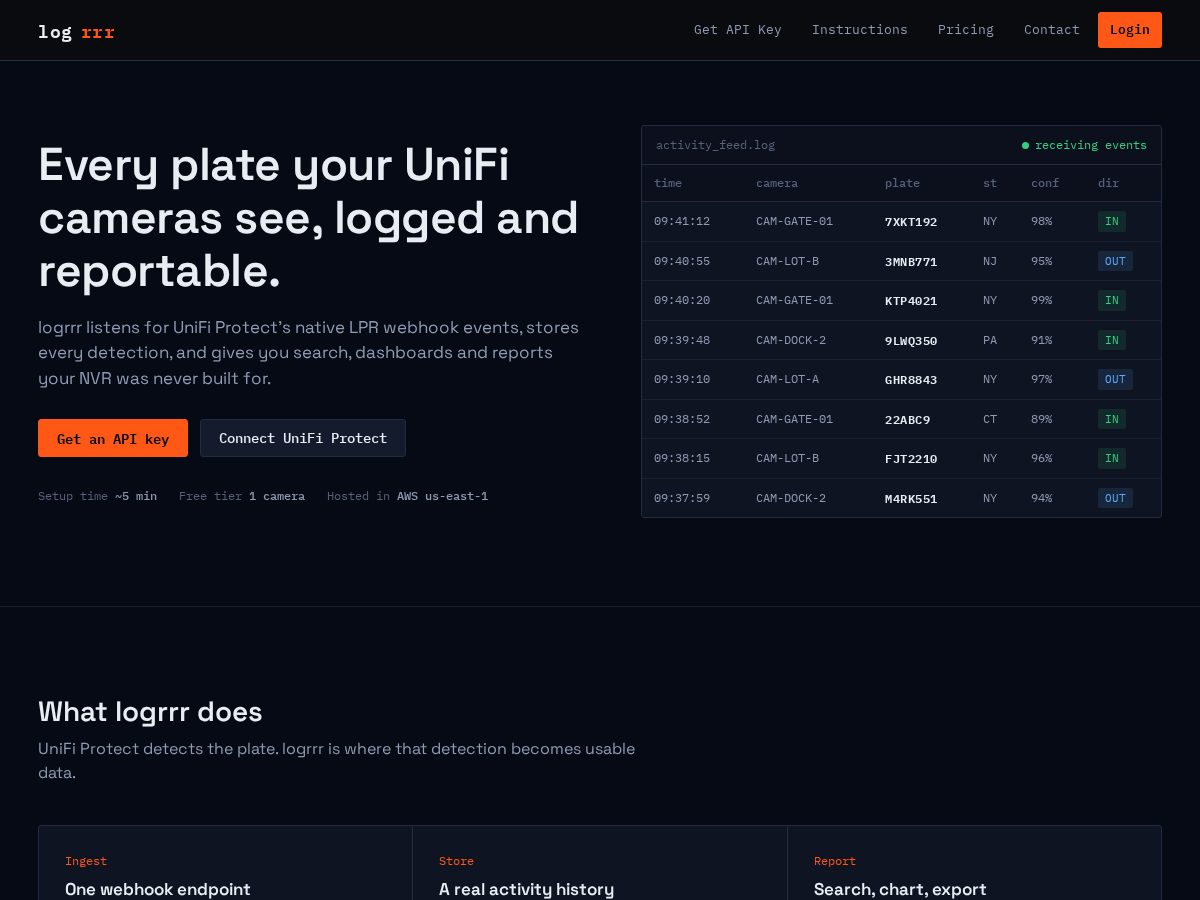This screenshot has width=1200, height=900.
Task: Click the A real activity history card title
Action: [526, 889]
